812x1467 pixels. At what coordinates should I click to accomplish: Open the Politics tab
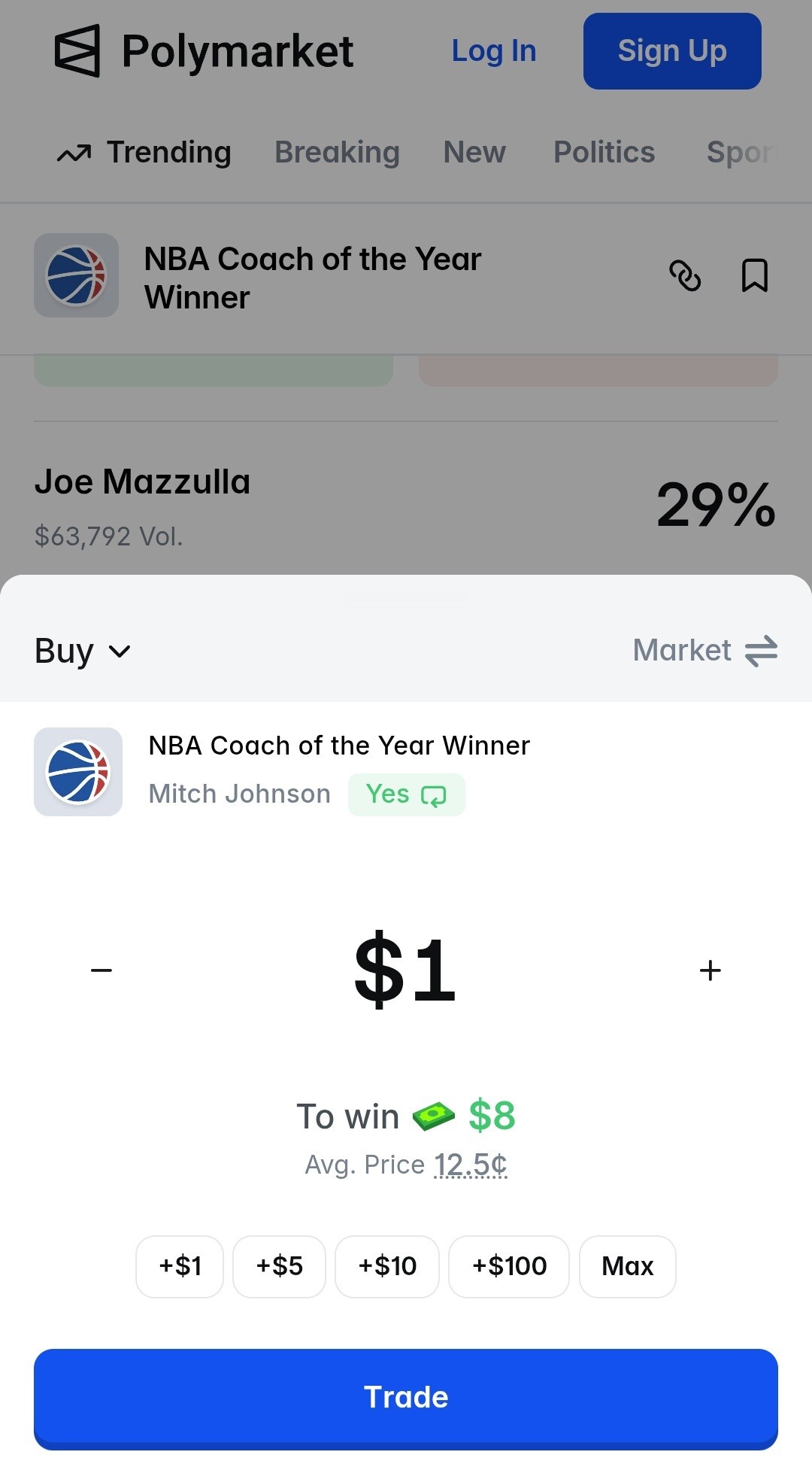coord(604,152)
